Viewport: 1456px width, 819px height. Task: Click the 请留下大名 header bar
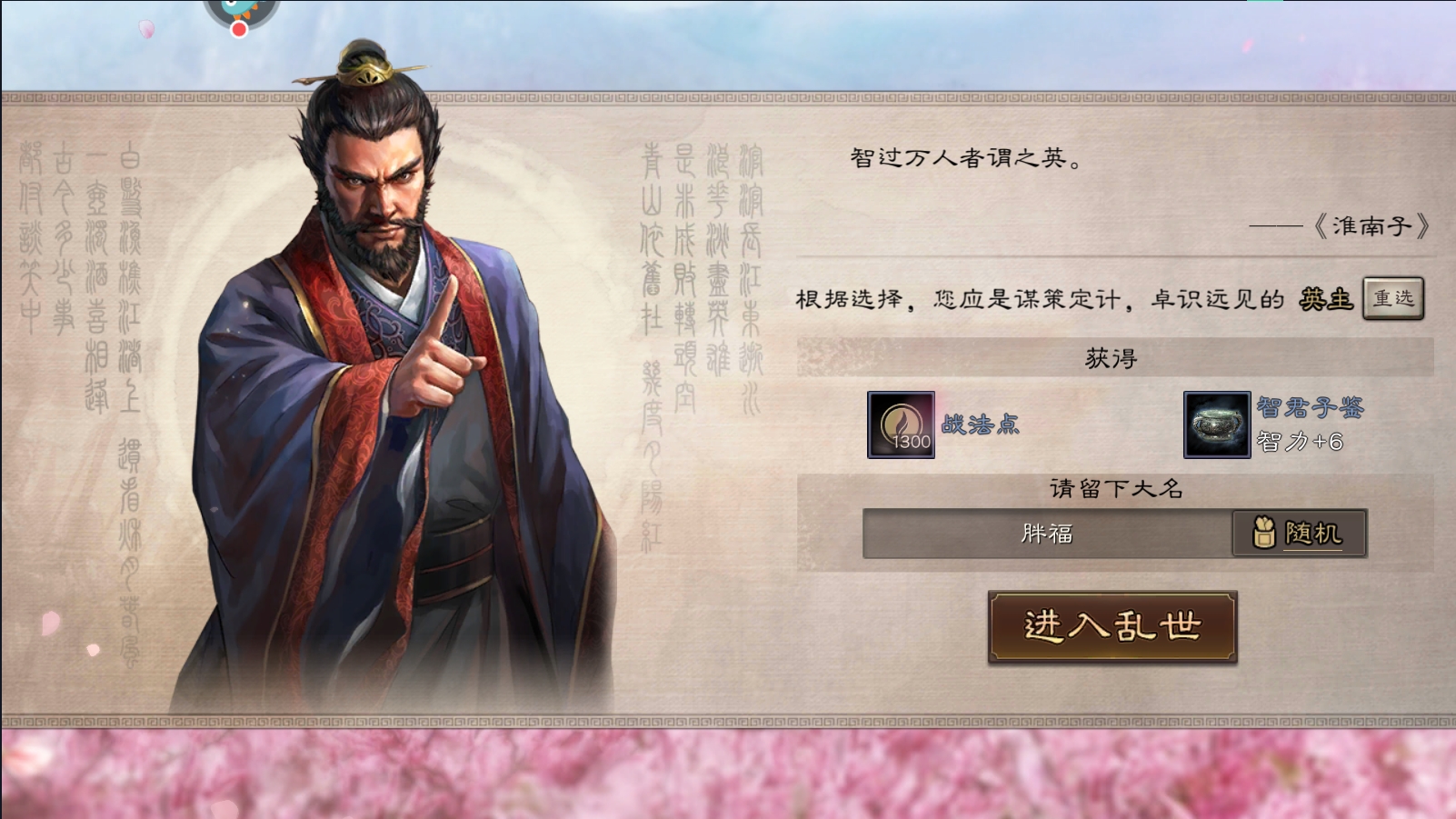pos(1115,488)
